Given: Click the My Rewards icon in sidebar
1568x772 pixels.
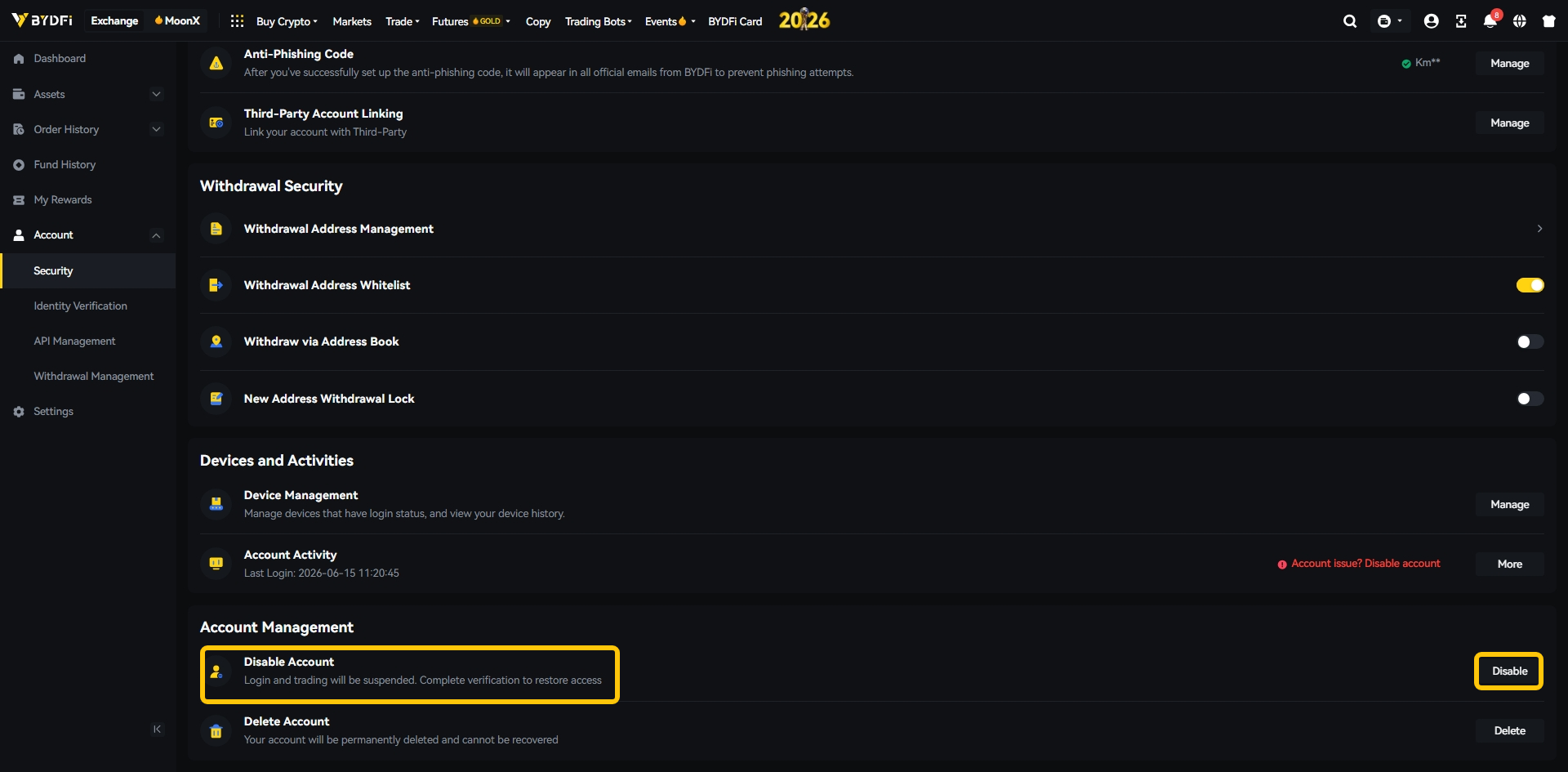Looking at the screenshot, I should click(19, 199).
